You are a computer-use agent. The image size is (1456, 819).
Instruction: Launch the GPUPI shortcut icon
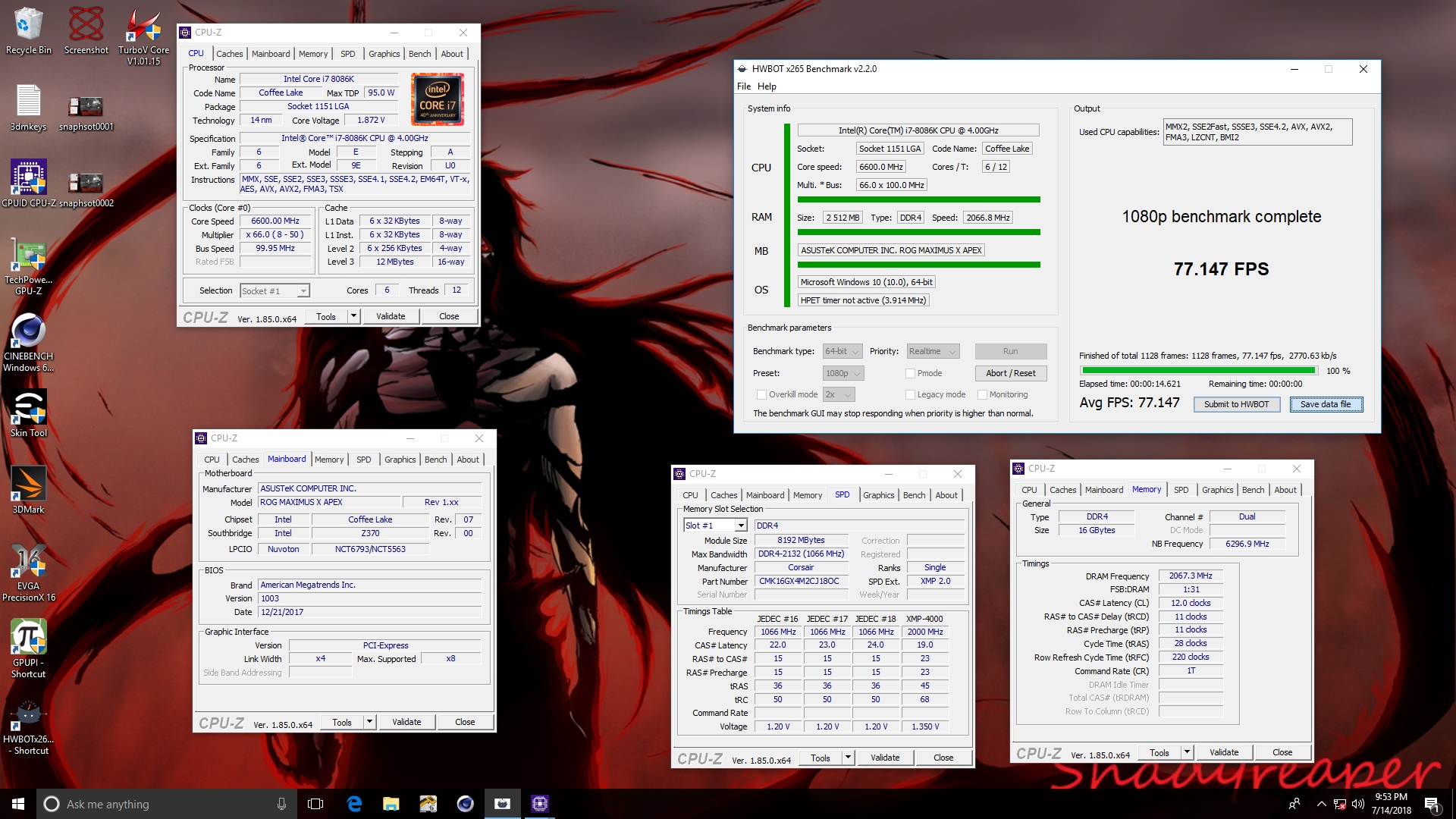click(29, 649)
